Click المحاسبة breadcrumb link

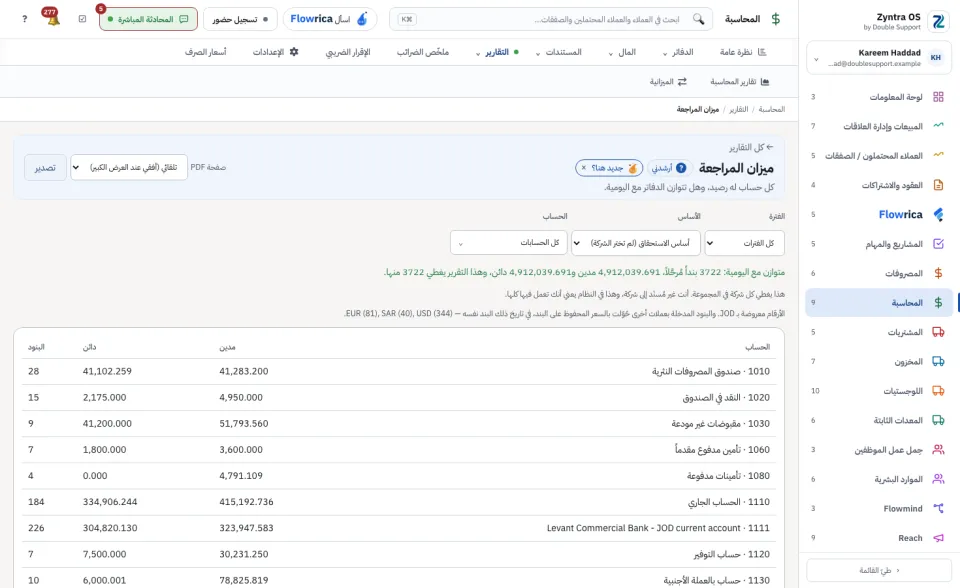(771, 109)
